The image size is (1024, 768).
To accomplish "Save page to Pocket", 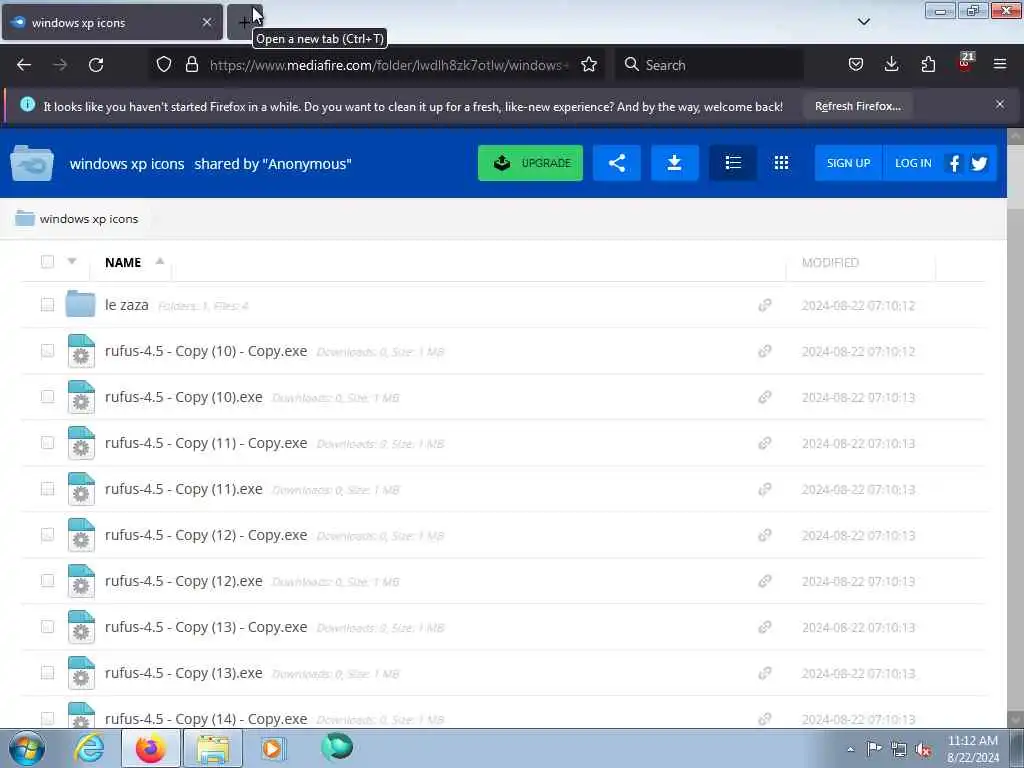I will [x=856, y=64].
